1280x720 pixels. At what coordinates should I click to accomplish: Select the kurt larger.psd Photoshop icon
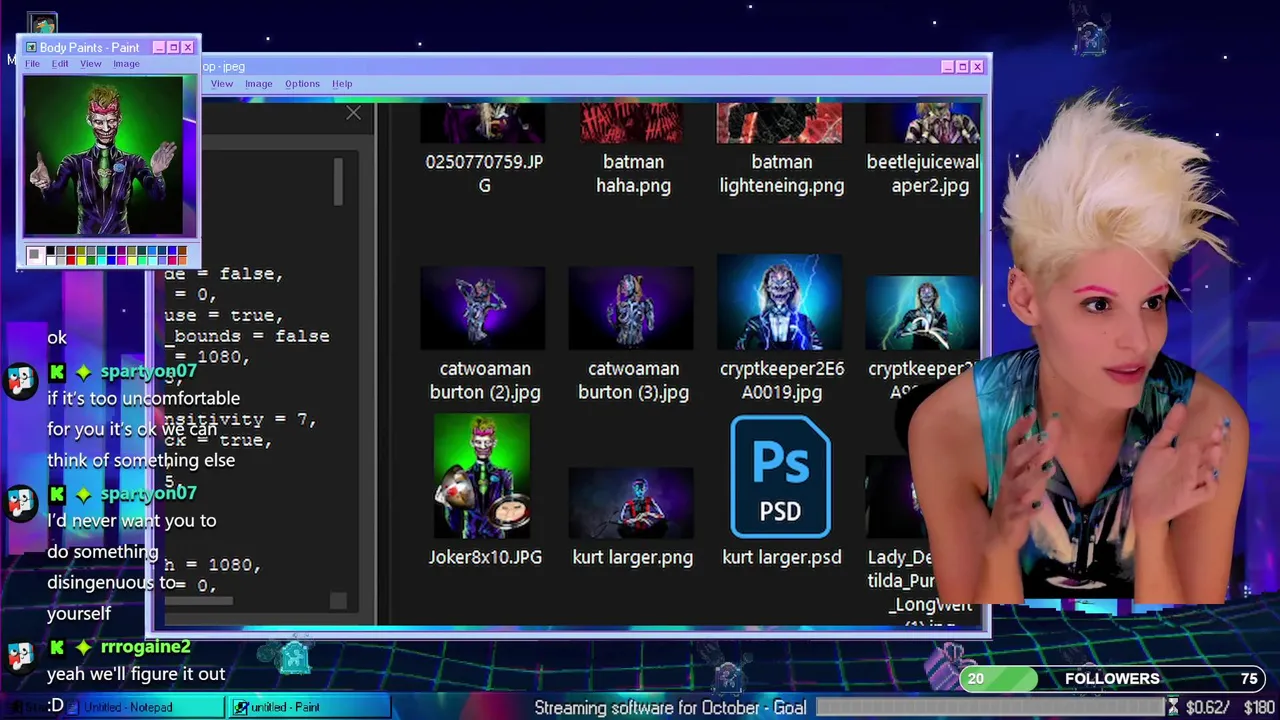(x=781, y=477)
